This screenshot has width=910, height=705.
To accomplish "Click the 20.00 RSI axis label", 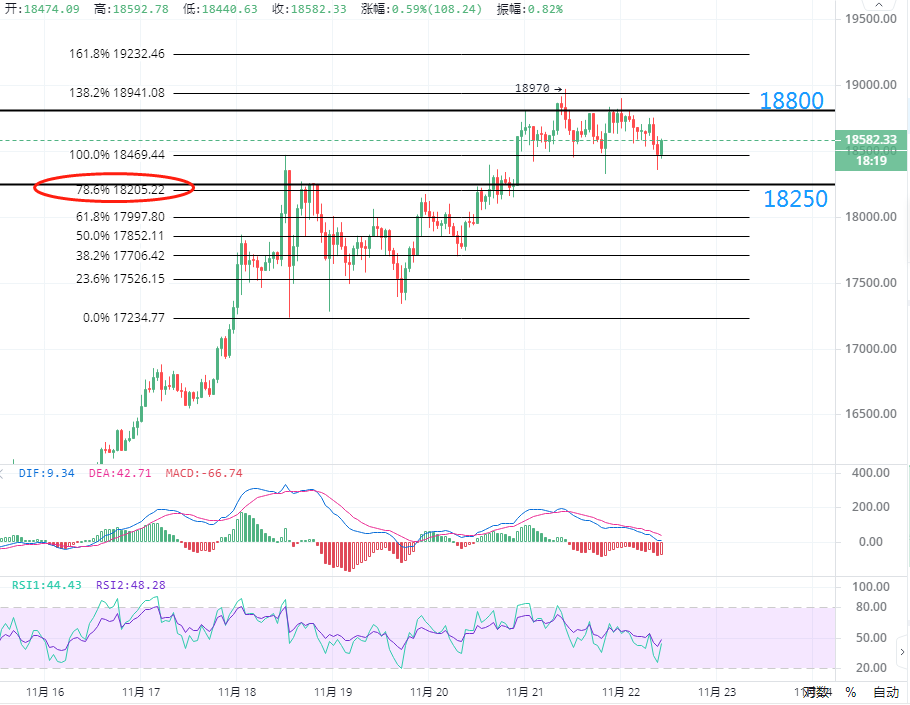I will click(871, 668).
